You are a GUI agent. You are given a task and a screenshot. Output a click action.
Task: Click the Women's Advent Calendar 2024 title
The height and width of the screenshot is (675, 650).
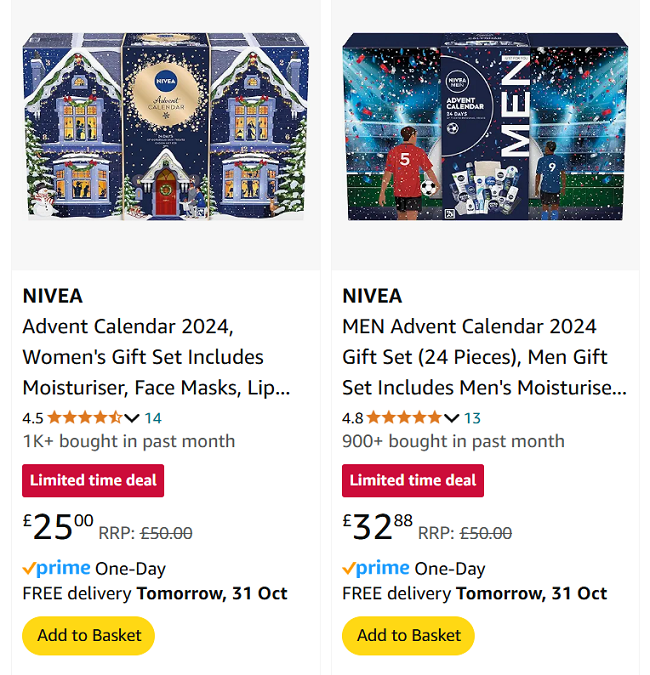pyautogui.click(x=143, y=357)
